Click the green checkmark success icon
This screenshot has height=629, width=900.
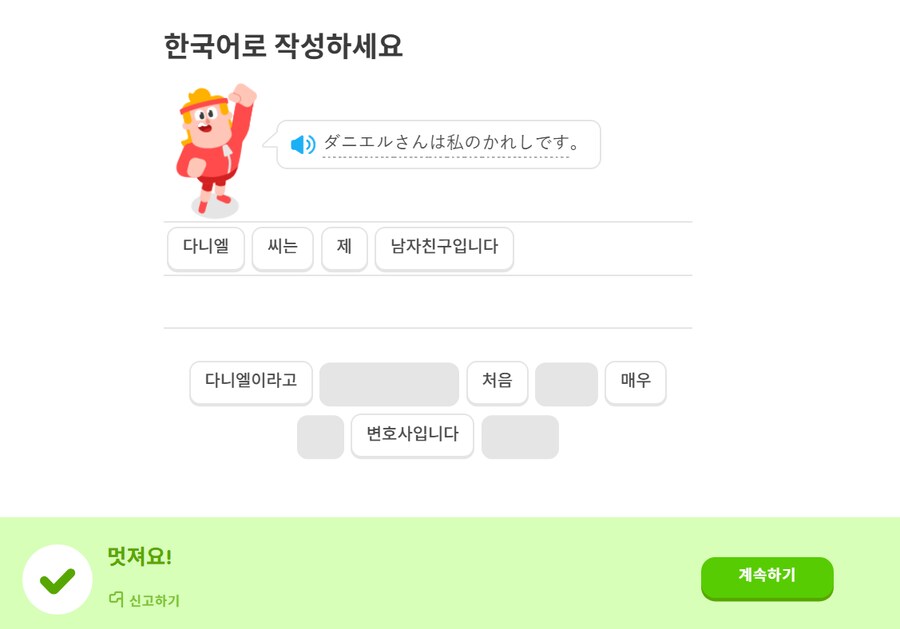pos(57,579)
